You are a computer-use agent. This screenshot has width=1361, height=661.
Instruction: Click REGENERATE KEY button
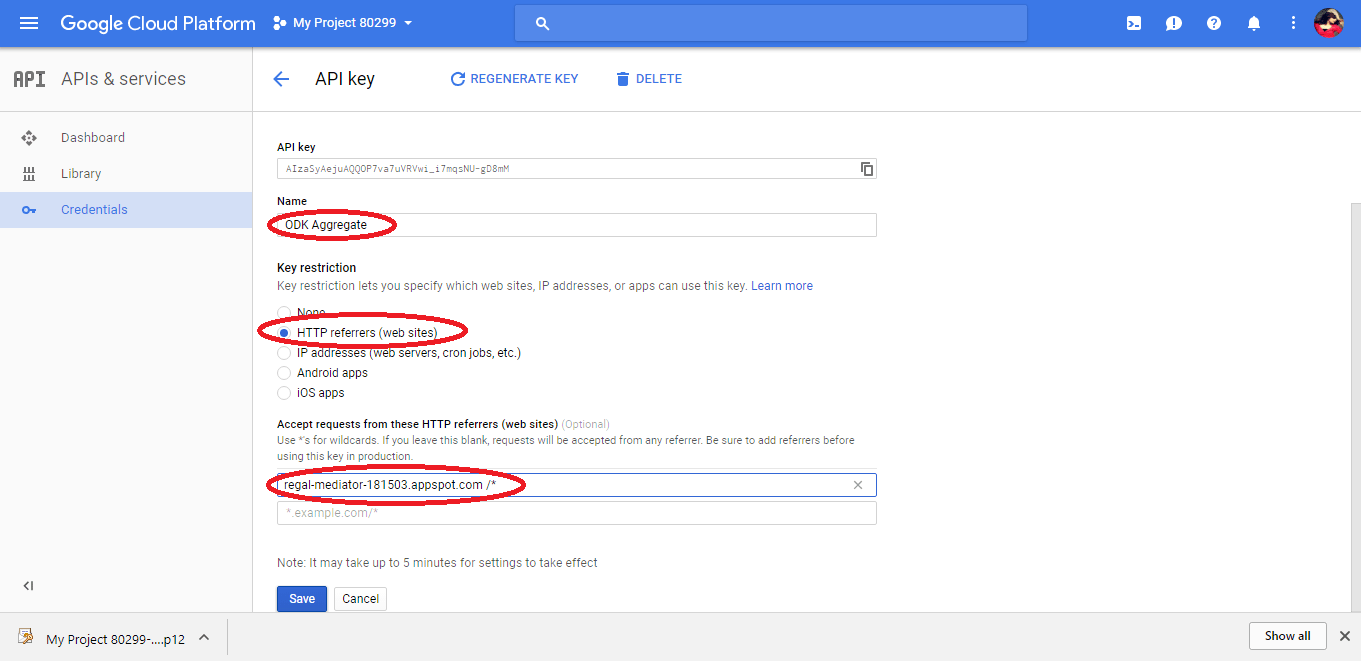click(x=514, y=79)
